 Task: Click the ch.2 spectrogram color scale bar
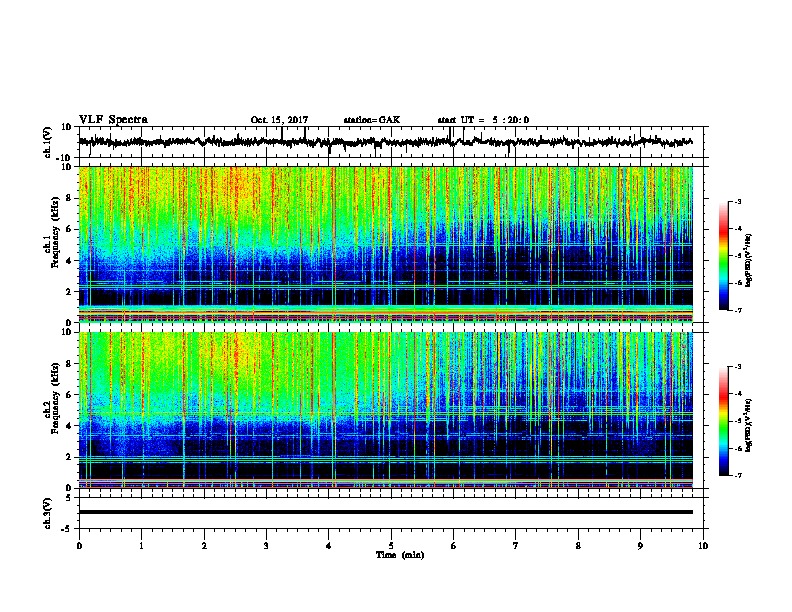click(x=724, y=421)
